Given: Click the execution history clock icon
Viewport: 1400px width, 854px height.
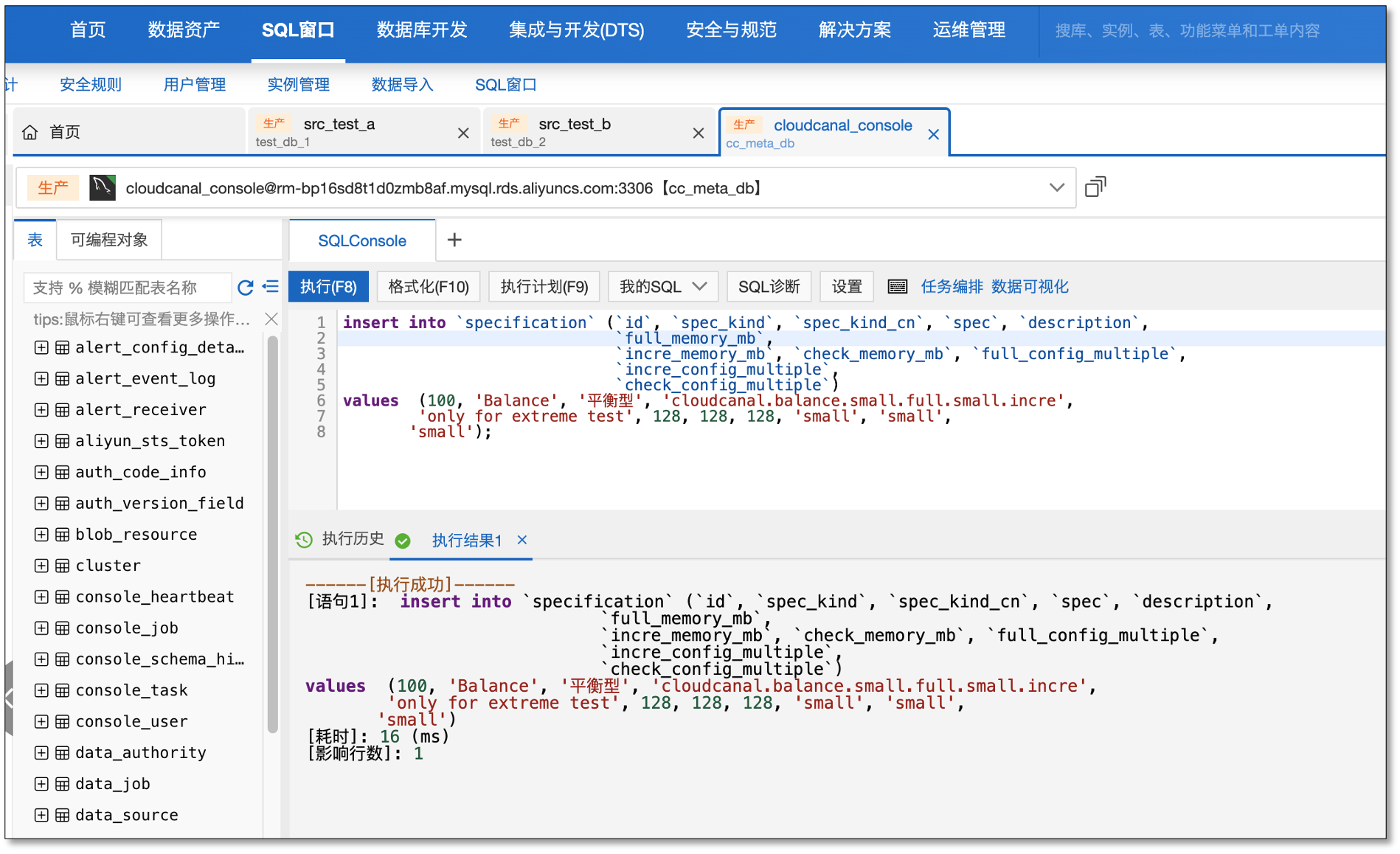Looking at the screenshot, I should pos(304,540).
